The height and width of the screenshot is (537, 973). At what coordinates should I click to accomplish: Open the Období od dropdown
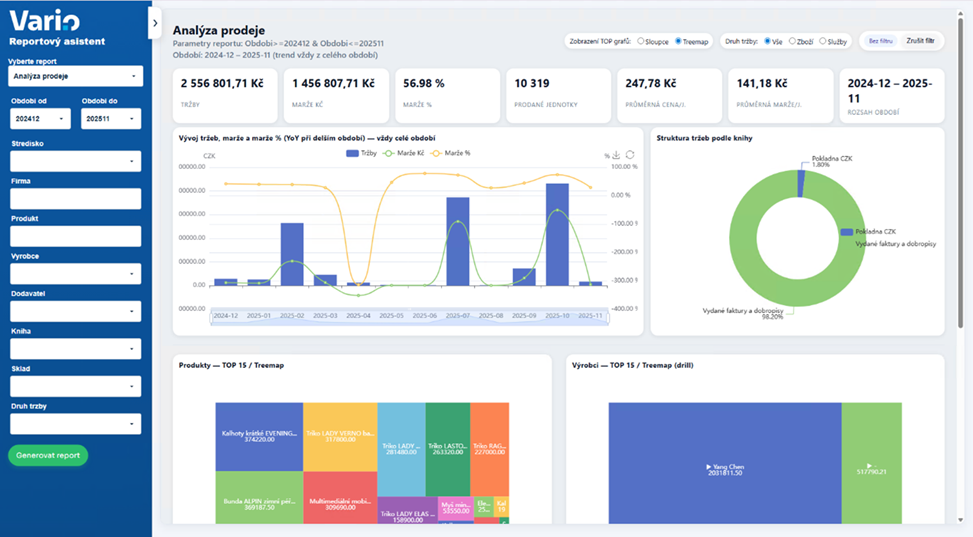pyautogui.click(x=39, y=118)
